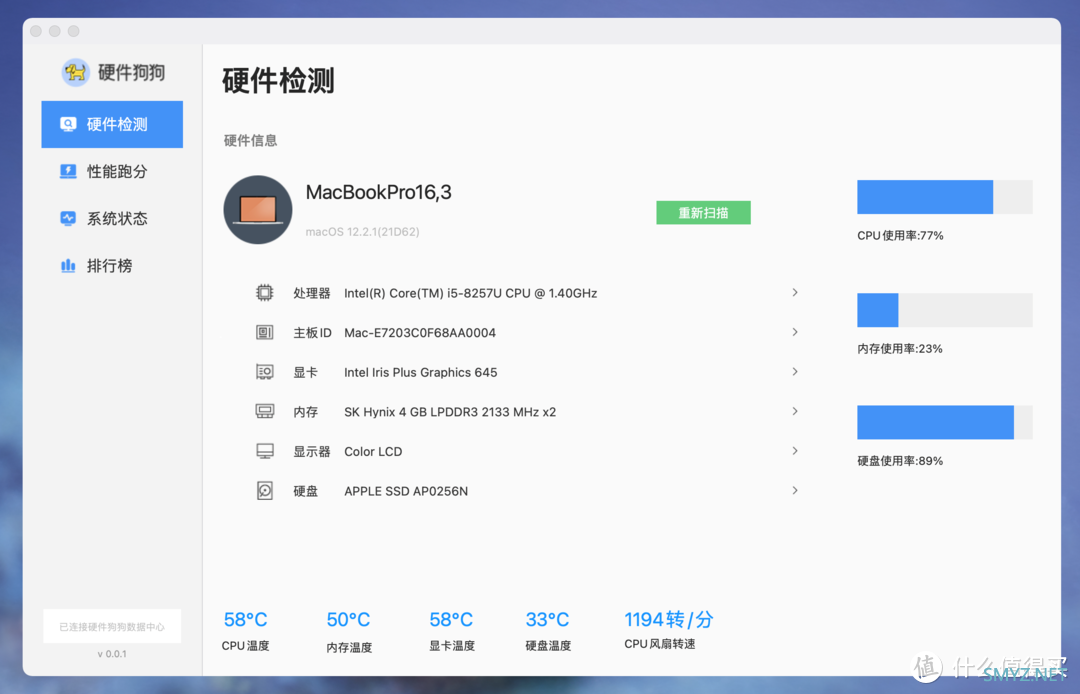Expand the 硬盘 row chevron
Screen dimensions: 1080x694
(x=795, y=491)
